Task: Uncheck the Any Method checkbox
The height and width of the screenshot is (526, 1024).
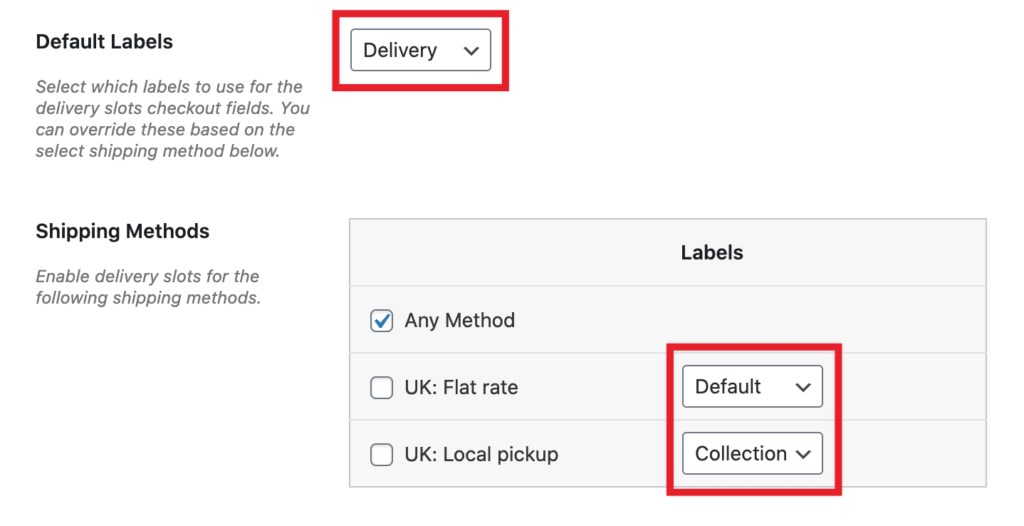Action: click(x=381, y=321)
